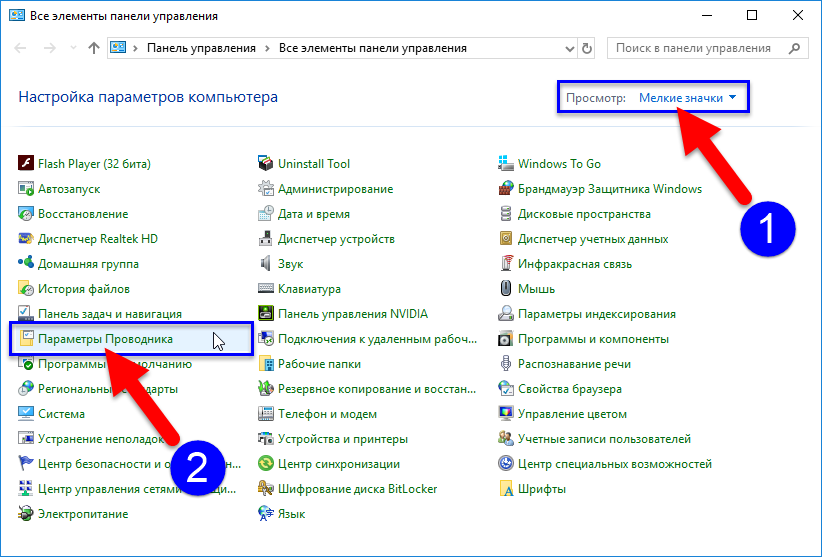Open the Домашняя группа icon

(x=26, y=264)
